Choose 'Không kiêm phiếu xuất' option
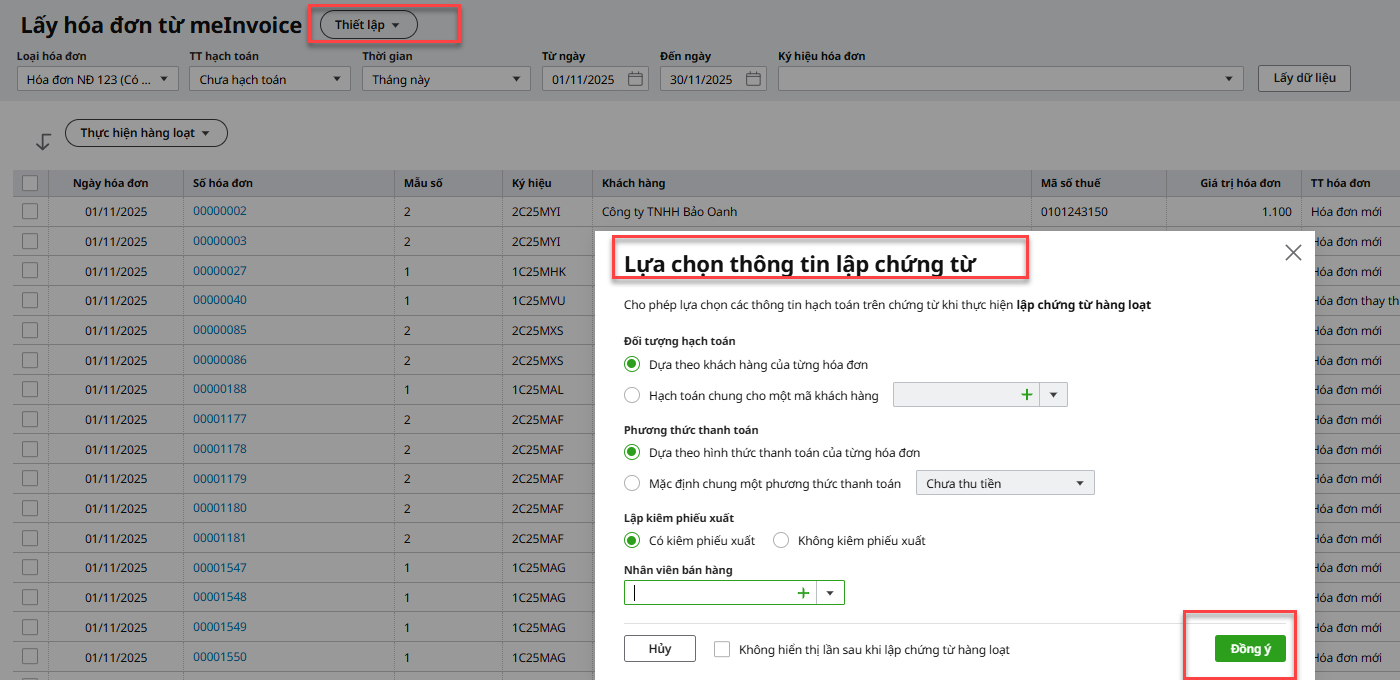 tap(781, 541)
